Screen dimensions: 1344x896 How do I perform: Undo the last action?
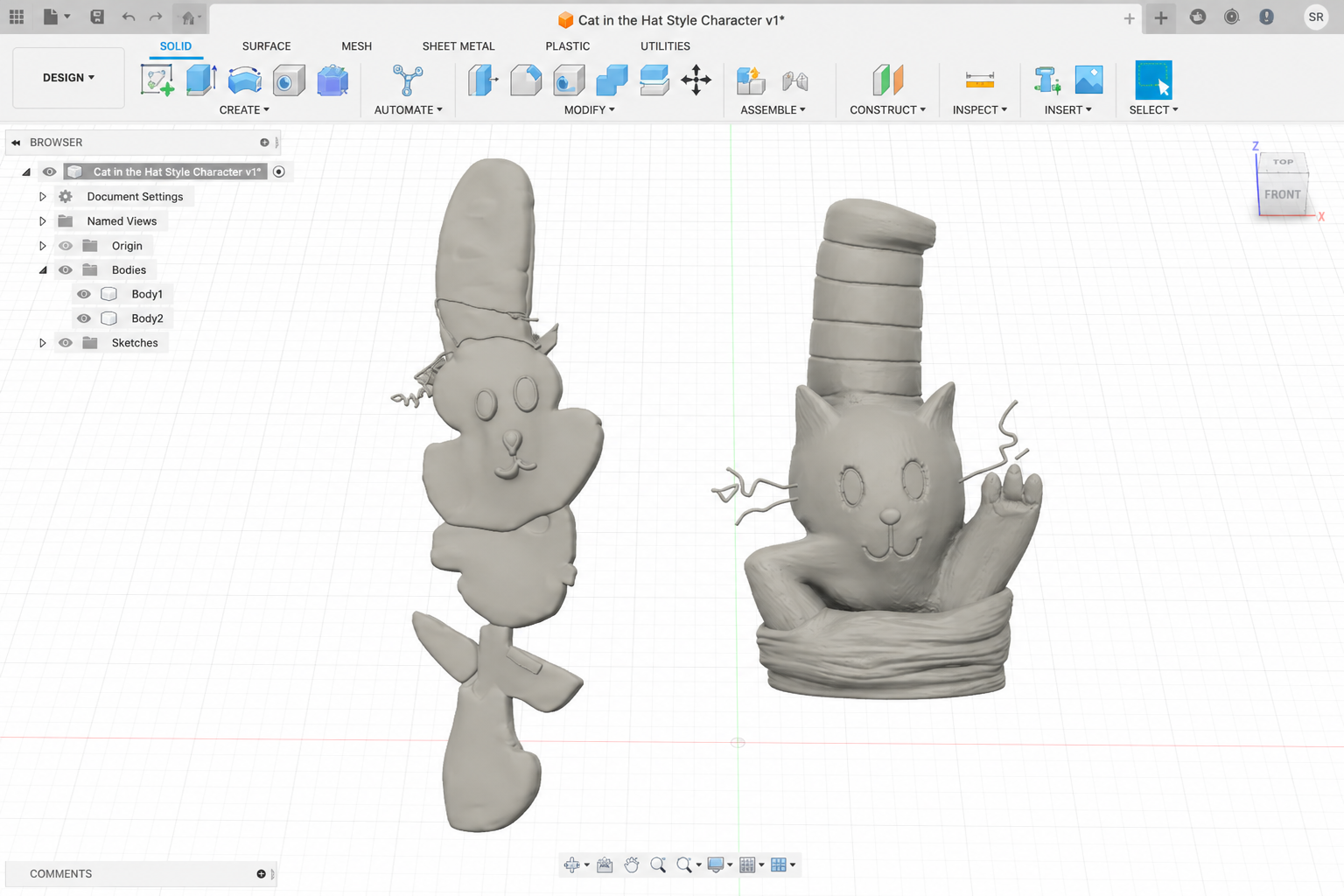pos(129,17)
